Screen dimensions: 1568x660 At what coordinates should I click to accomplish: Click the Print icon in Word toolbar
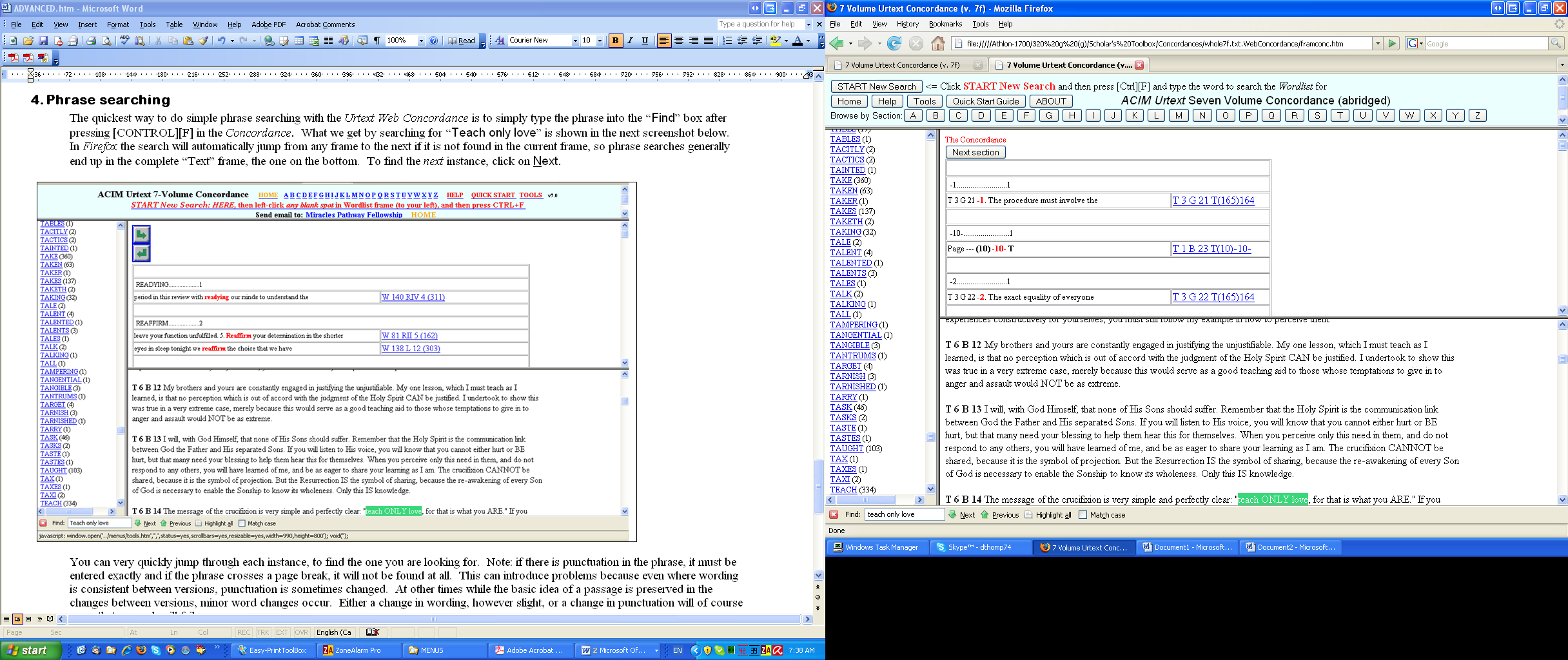pos(91,41)
